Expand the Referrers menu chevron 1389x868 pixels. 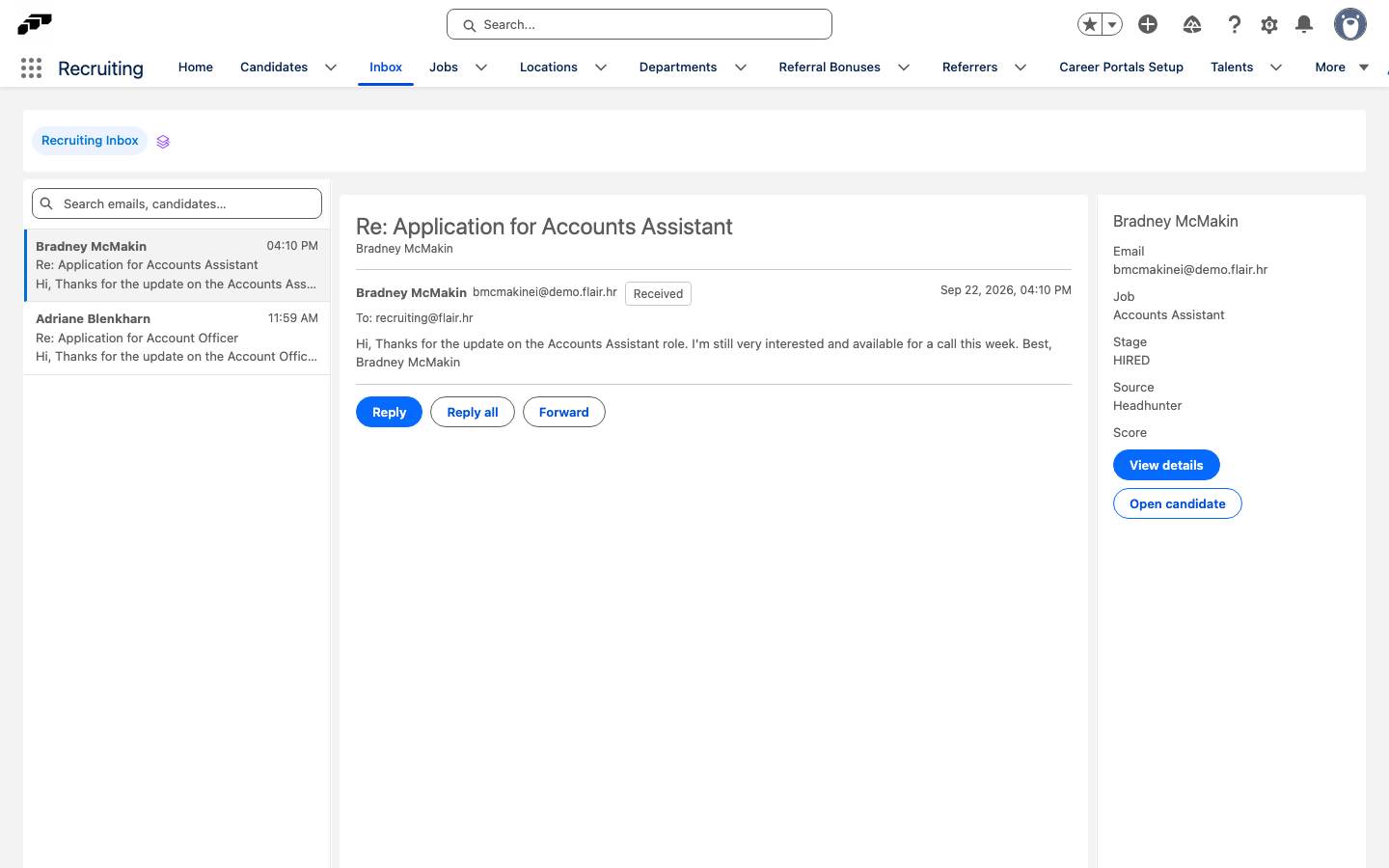tap(1021, 68)
